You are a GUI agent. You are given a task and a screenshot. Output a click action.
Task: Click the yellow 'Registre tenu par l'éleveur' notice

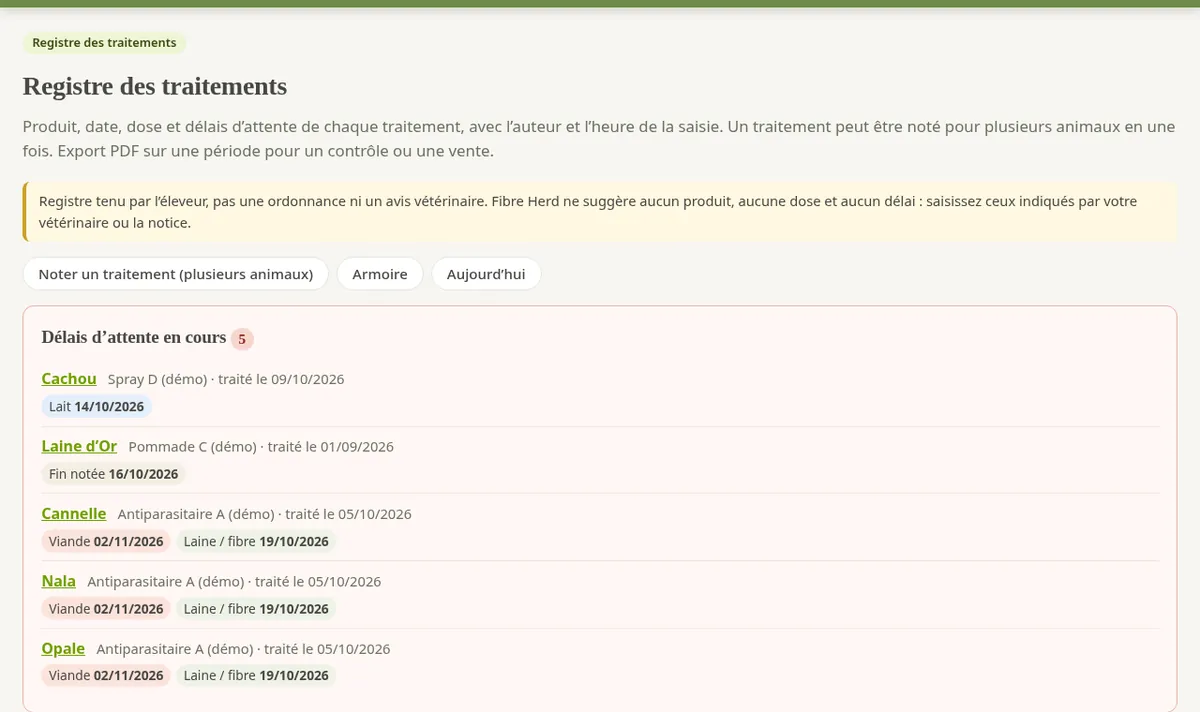coord(600,212)
